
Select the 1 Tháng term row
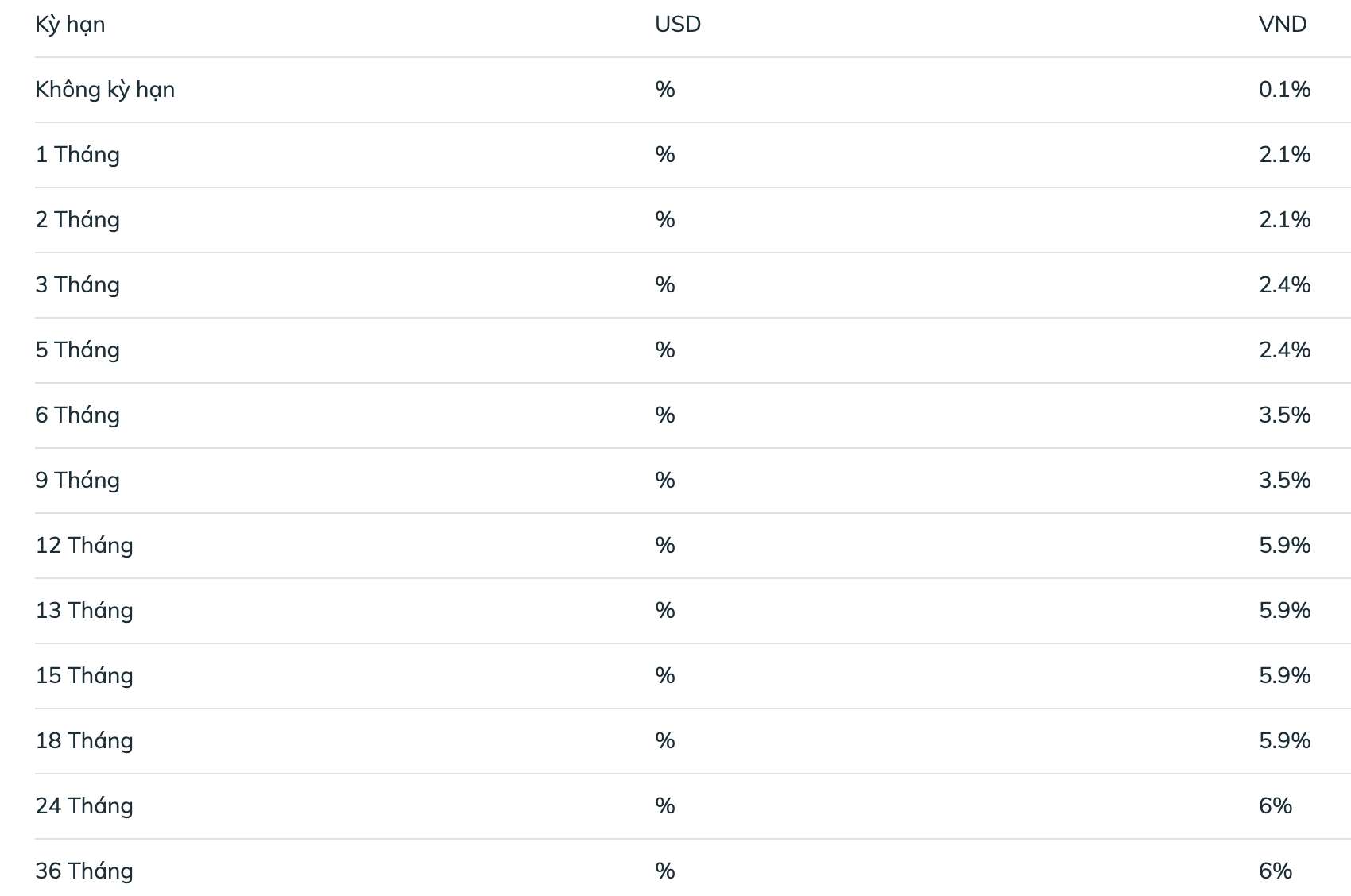[693, 155]
